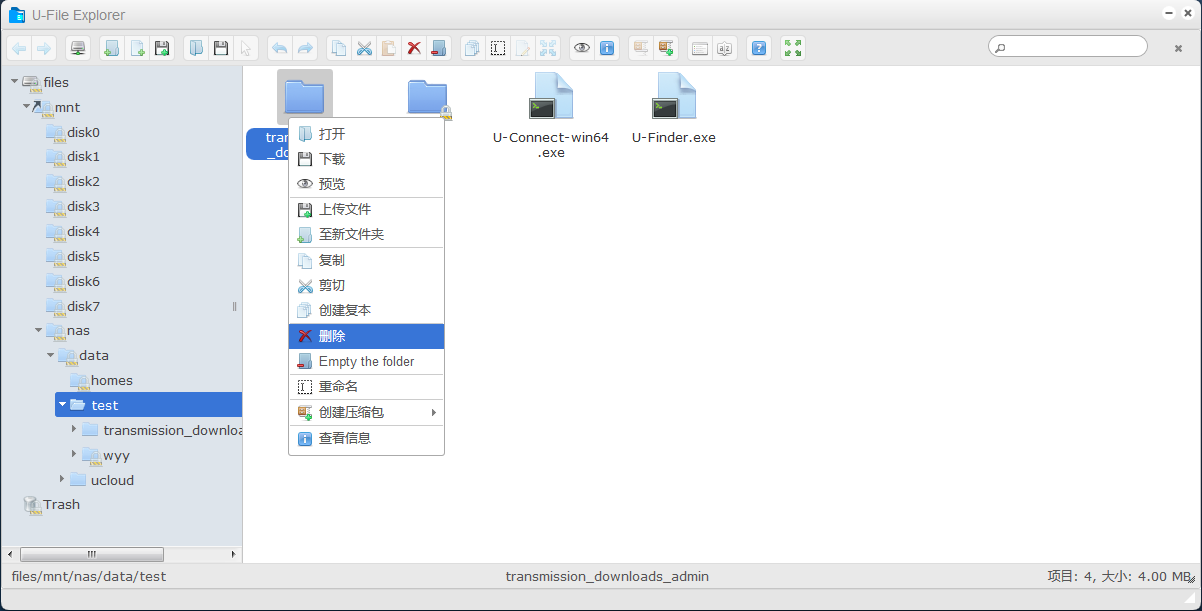Click the blue Get Info toolbar icon
1202x611 pixels.
pyautogui.click(x=606, y=48)
